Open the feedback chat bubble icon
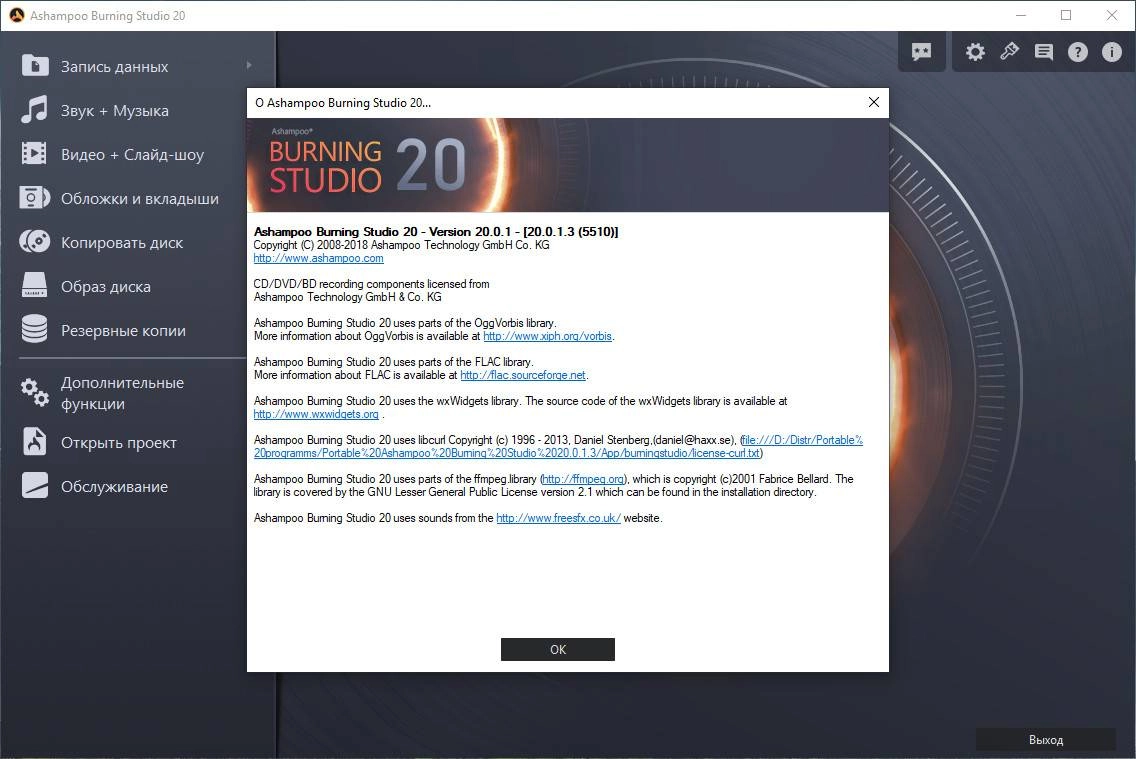The width and height of the screenshot is (1136, 759). (x=922, y=51)
